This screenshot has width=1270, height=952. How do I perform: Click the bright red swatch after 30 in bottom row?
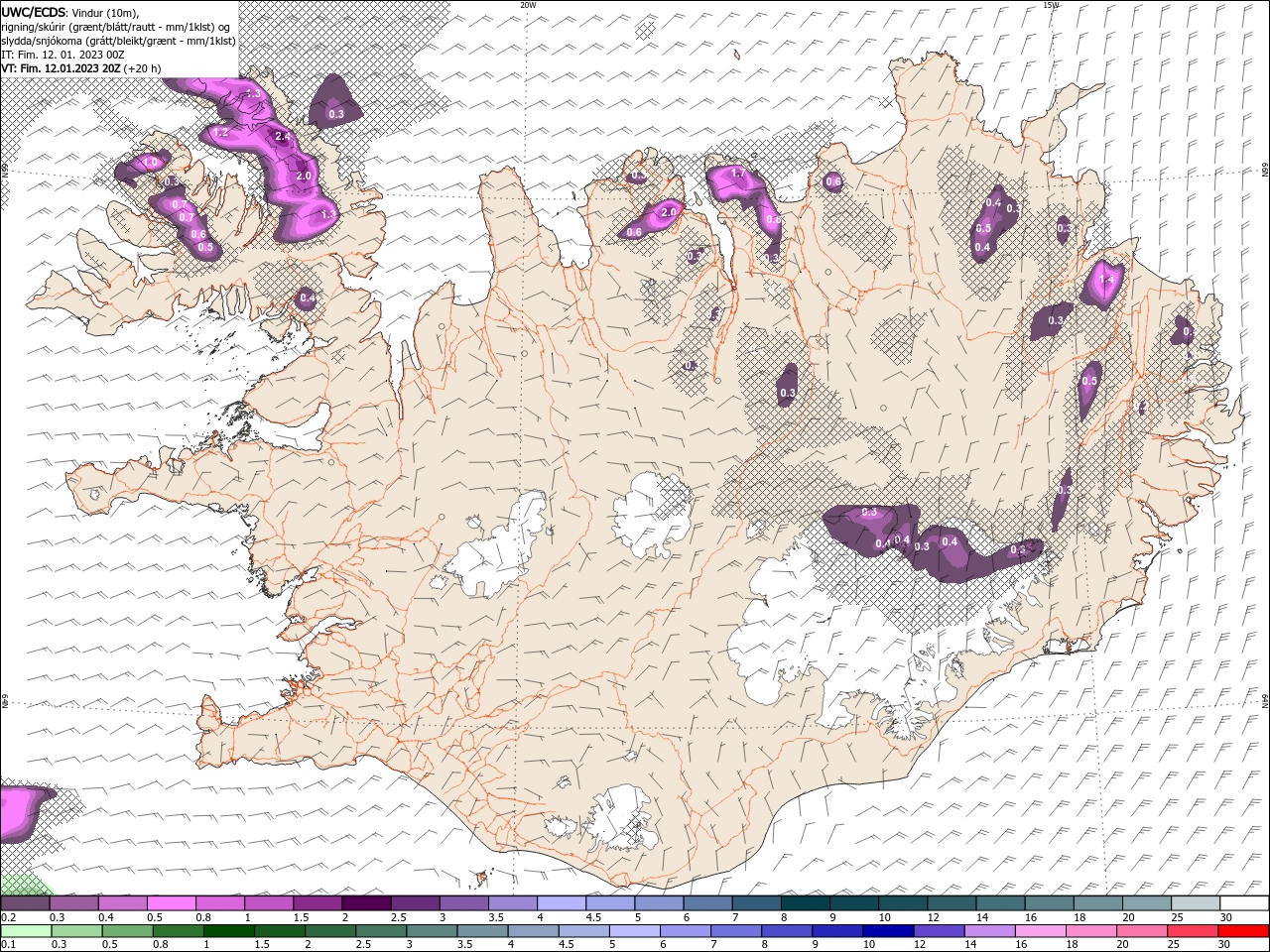(1244, 931)
